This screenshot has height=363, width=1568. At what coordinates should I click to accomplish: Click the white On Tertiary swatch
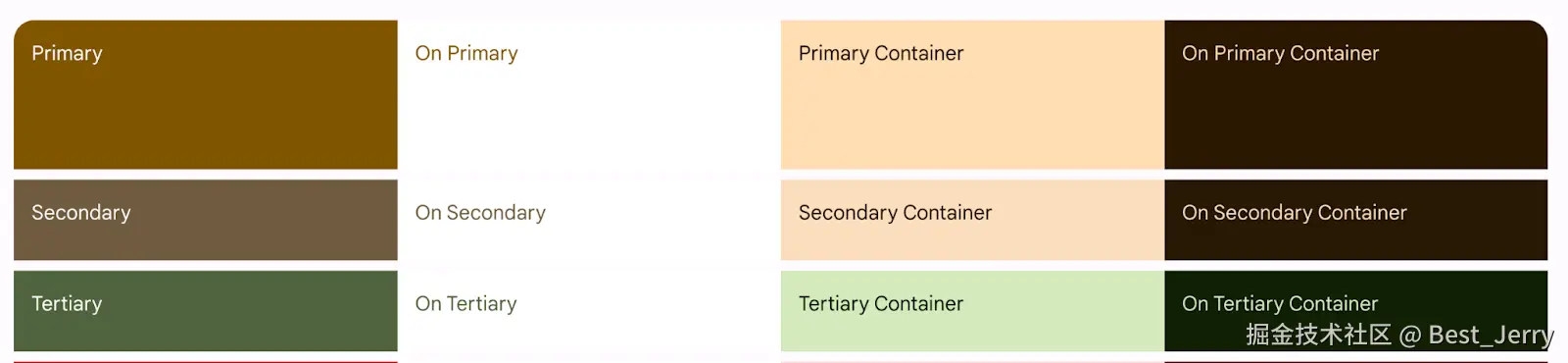(x=589, y=311)
